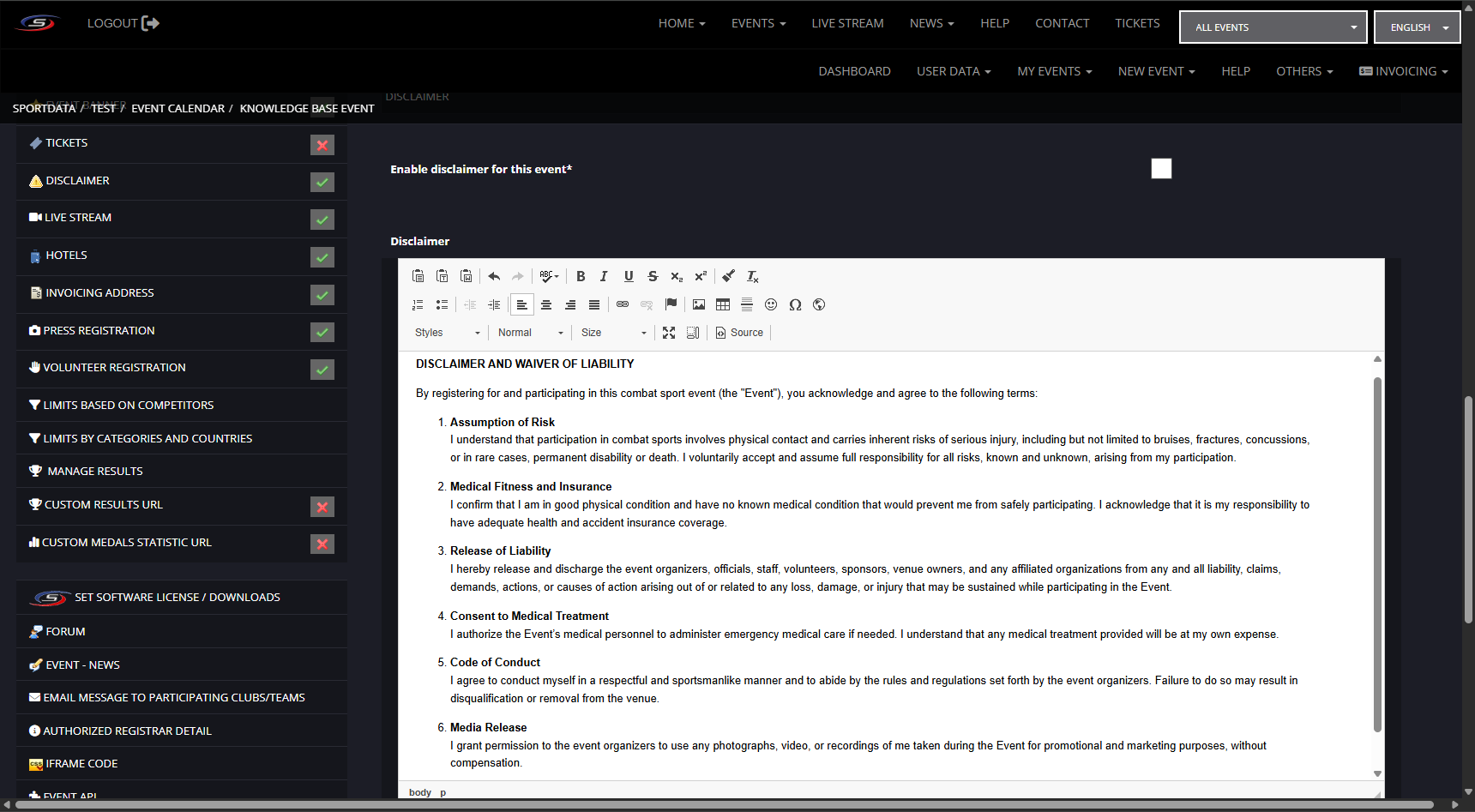Increase indent of the paragraph

click(494, 304)
